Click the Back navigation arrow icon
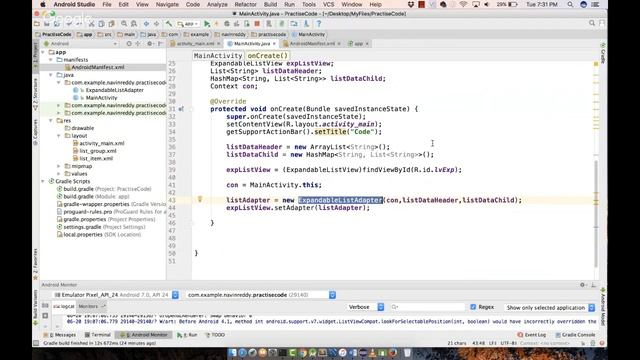This screenshot has height=360, width=640. click(146, 24)
